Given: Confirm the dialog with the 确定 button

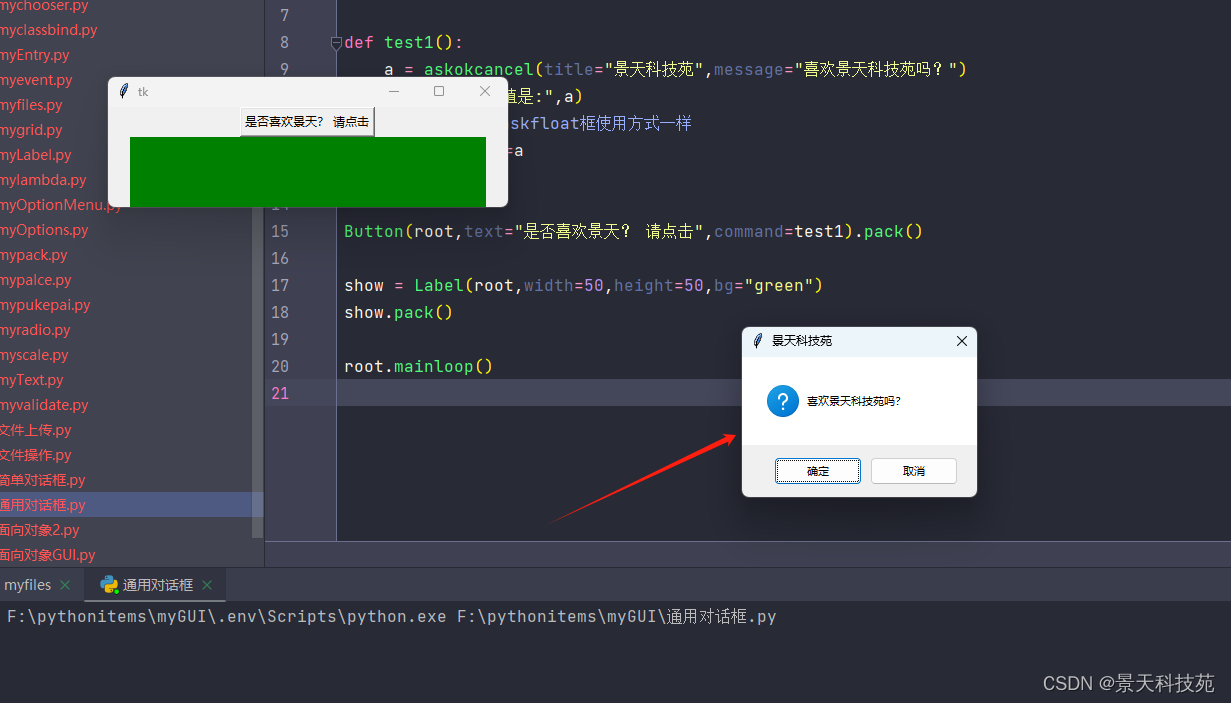Looking at the screenshot, I should 818,471.
